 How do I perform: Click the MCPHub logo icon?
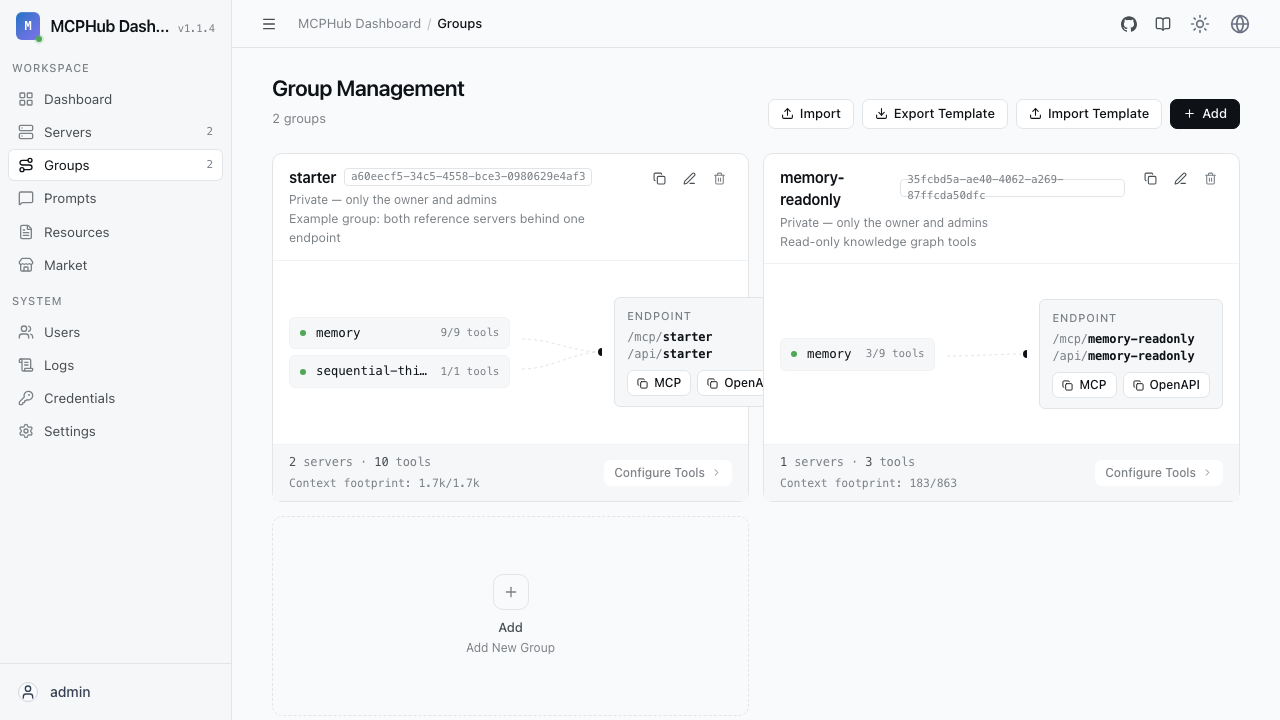(28, 26)
